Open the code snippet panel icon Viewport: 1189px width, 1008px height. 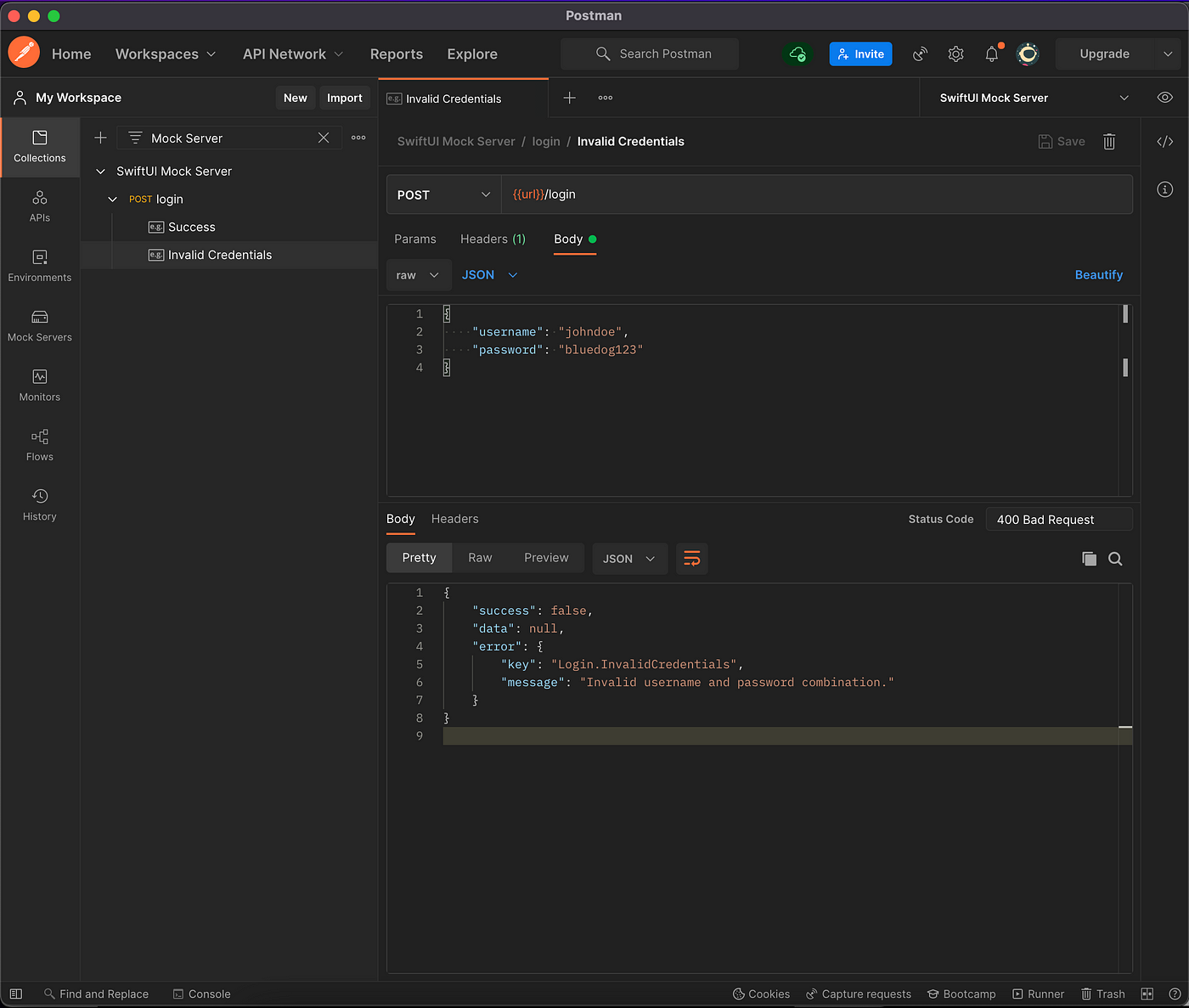pos(1165,142)
